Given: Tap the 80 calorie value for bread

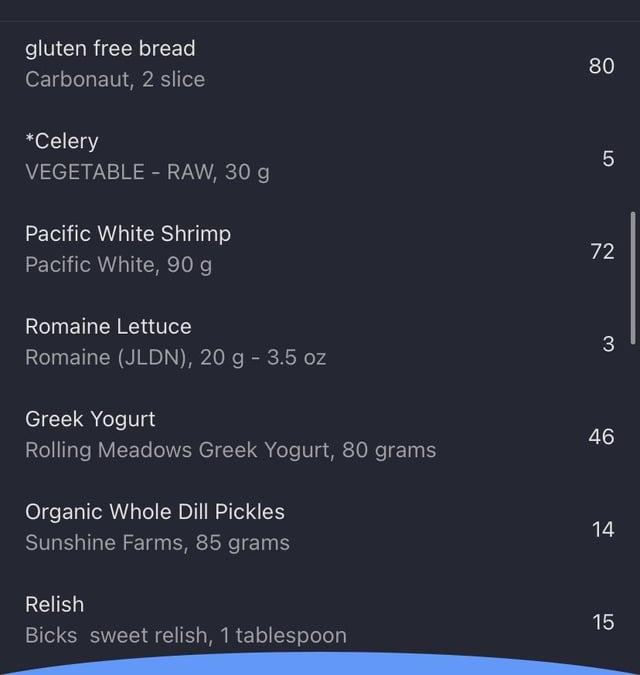Looking at the screenshot, I should [x=601, y=66].
